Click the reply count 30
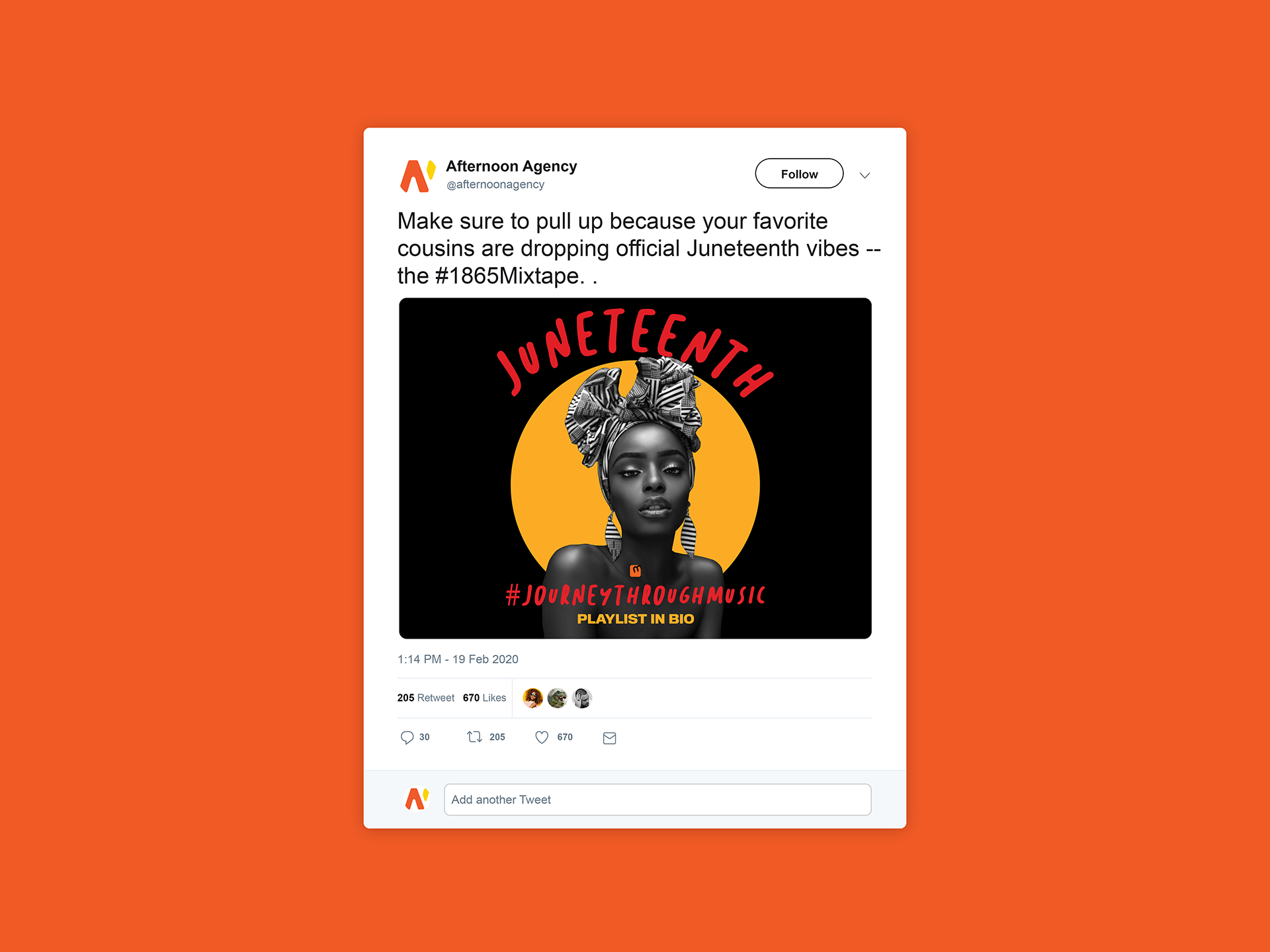 point(425,737)
